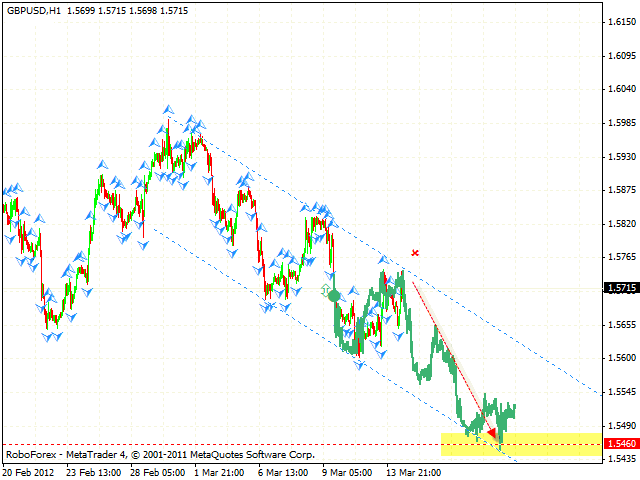Screen dimensions: 640x480
Task: Click the 1.5435 price axis label
Action: (x=621, y=459)
